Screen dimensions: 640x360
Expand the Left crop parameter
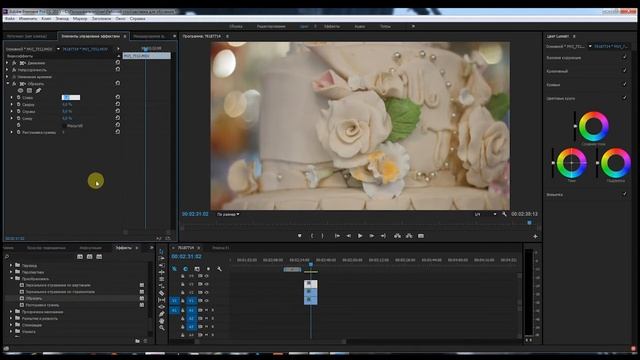[11, 98]
